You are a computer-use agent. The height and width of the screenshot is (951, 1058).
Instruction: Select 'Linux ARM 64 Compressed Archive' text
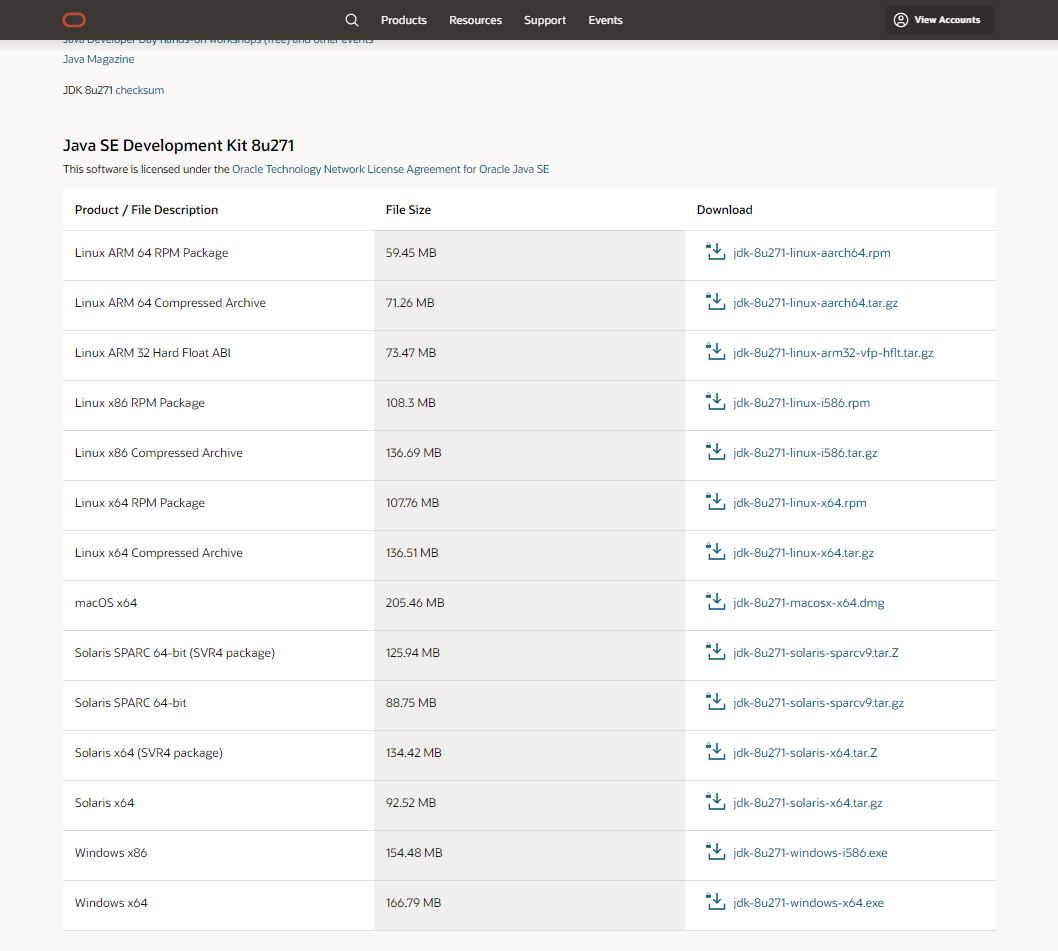171,303
